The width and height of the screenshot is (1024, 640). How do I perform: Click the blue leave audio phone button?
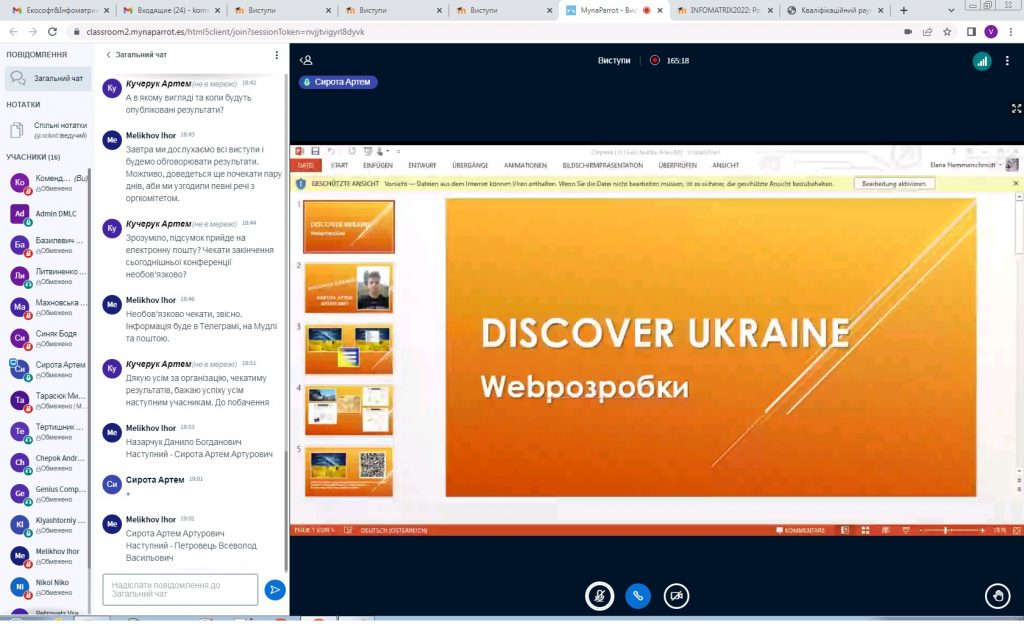point(638,596)
